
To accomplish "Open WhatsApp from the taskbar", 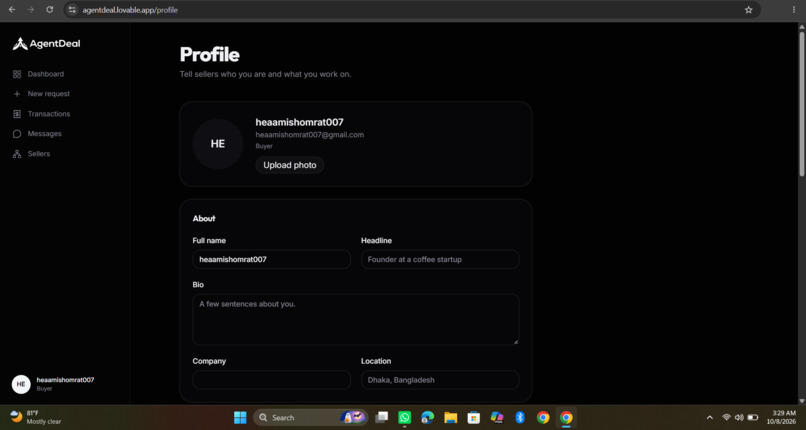I will click(405, 417).
